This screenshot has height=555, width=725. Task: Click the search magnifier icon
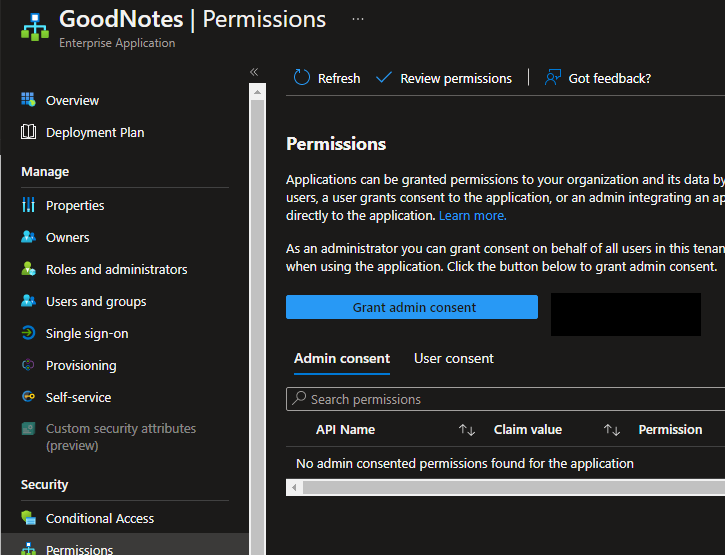(x=299, y=398)
